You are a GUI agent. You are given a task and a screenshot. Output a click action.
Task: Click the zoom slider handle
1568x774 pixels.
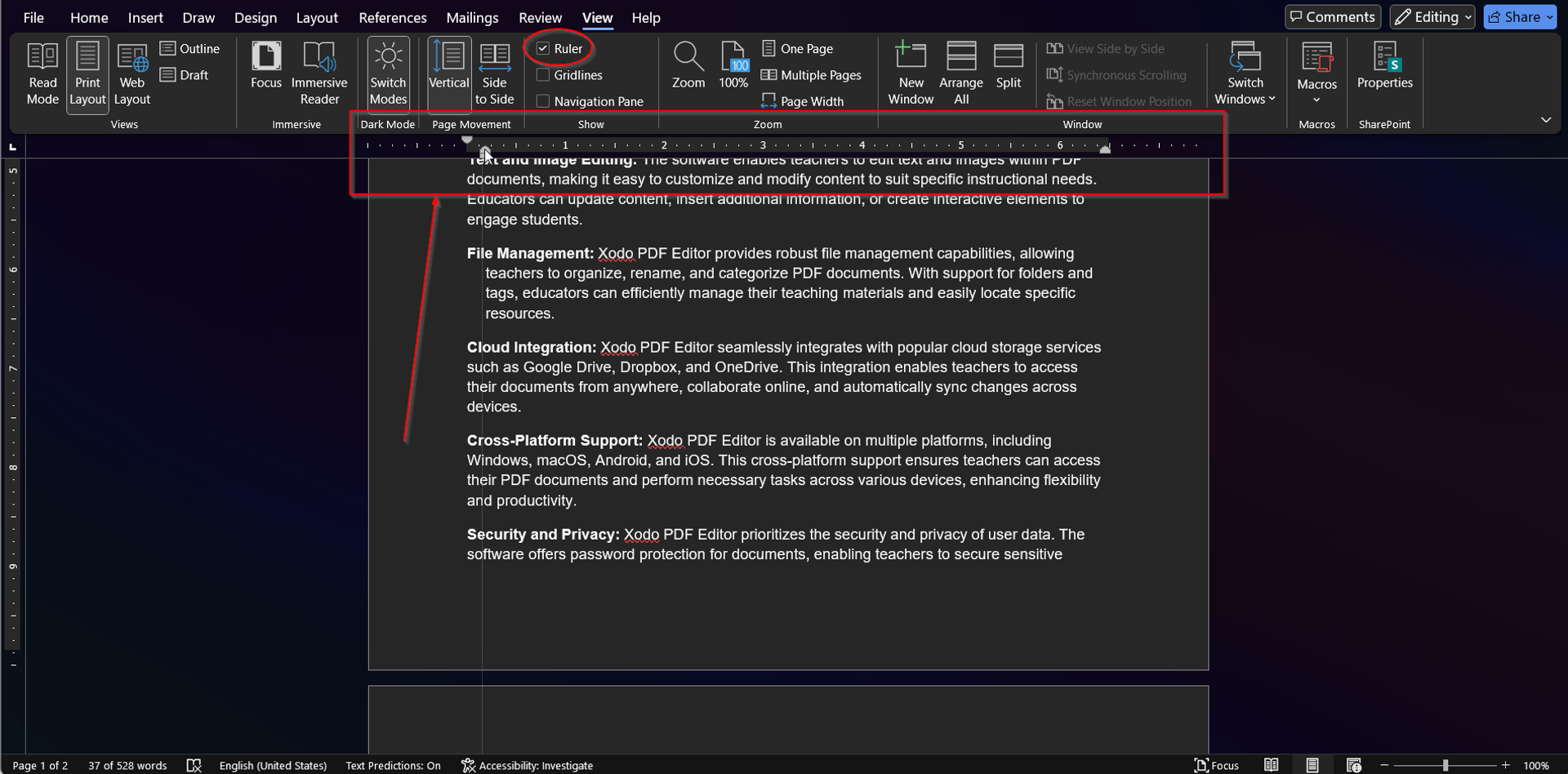tap(1445, 765)
